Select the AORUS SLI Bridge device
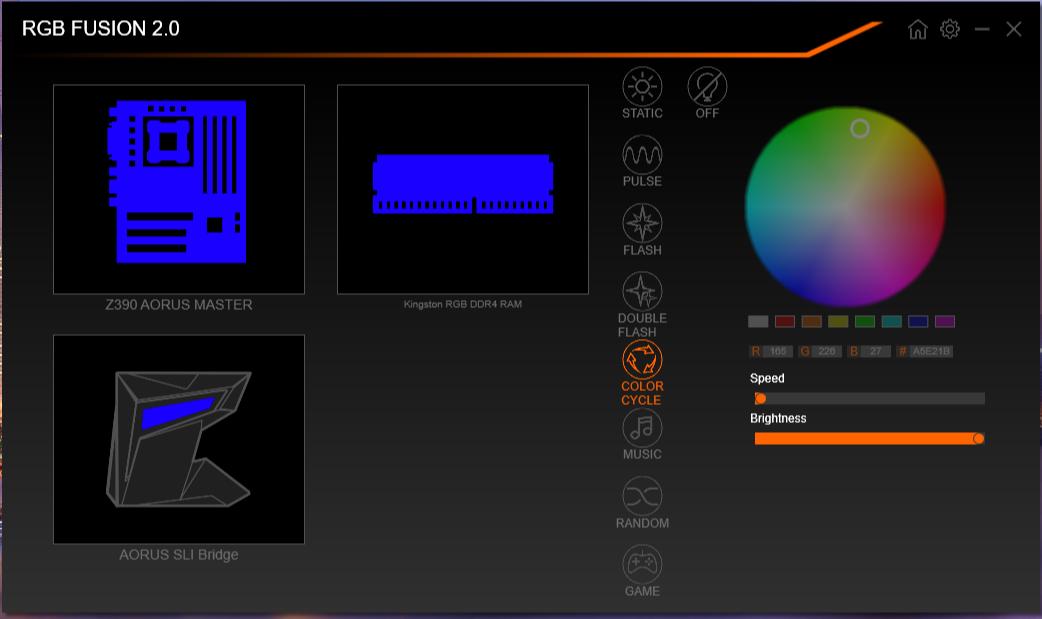This screenshot has width=1042, height=619. [179, 439]
